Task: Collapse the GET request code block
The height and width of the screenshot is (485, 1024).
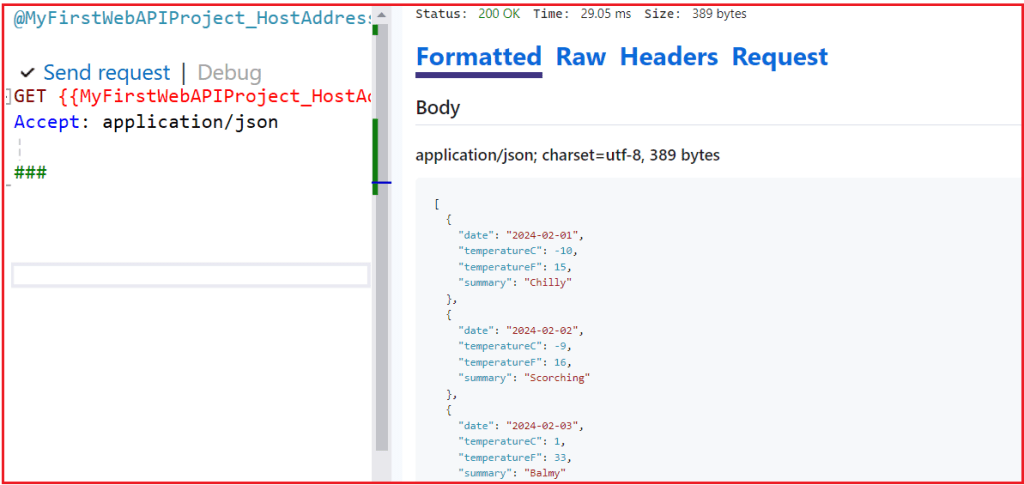Action: tap(7, 97)
